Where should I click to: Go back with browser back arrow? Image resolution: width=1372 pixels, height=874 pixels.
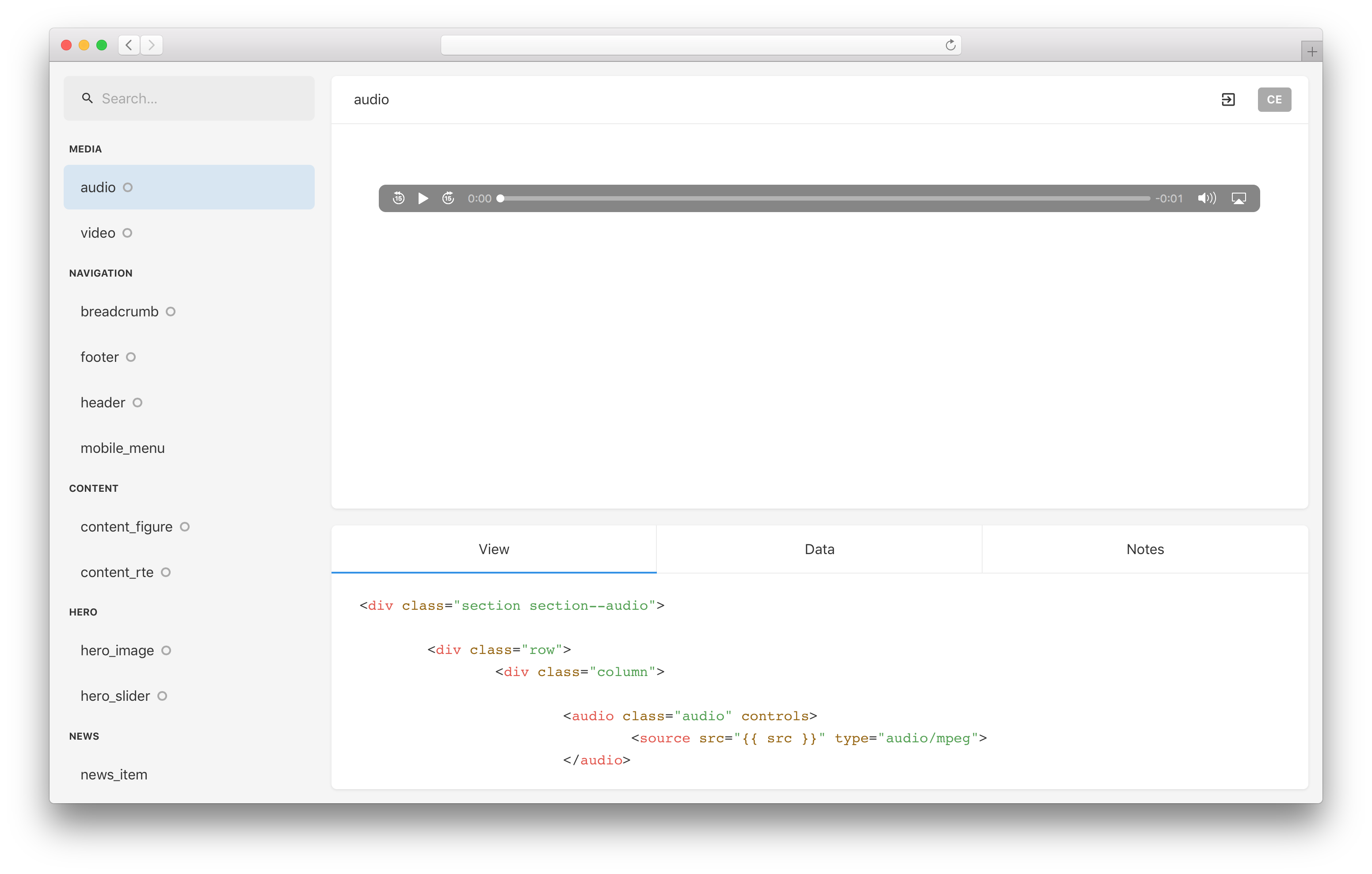(130, 45)
